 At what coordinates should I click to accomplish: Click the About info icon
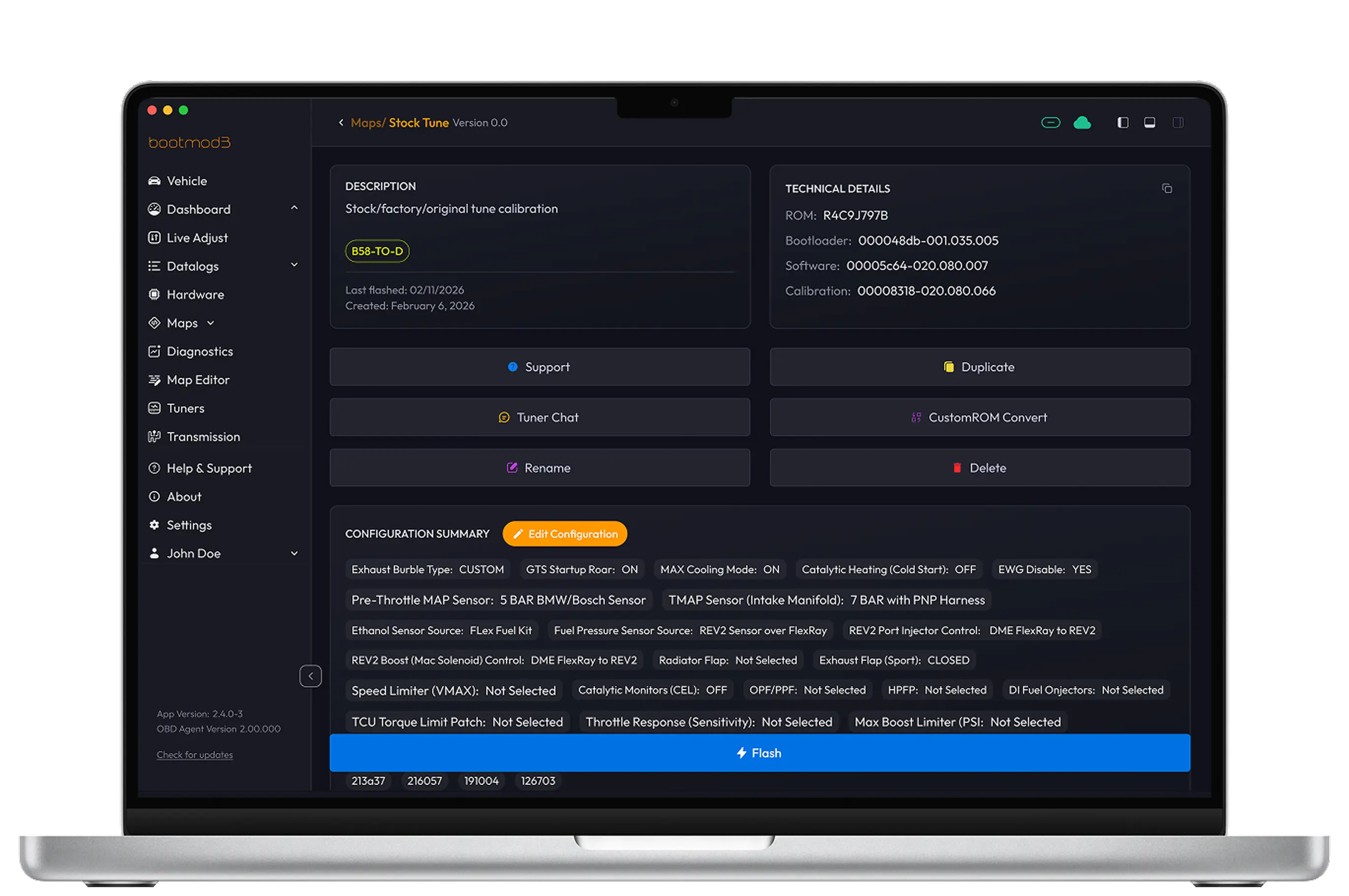[154, 497]
